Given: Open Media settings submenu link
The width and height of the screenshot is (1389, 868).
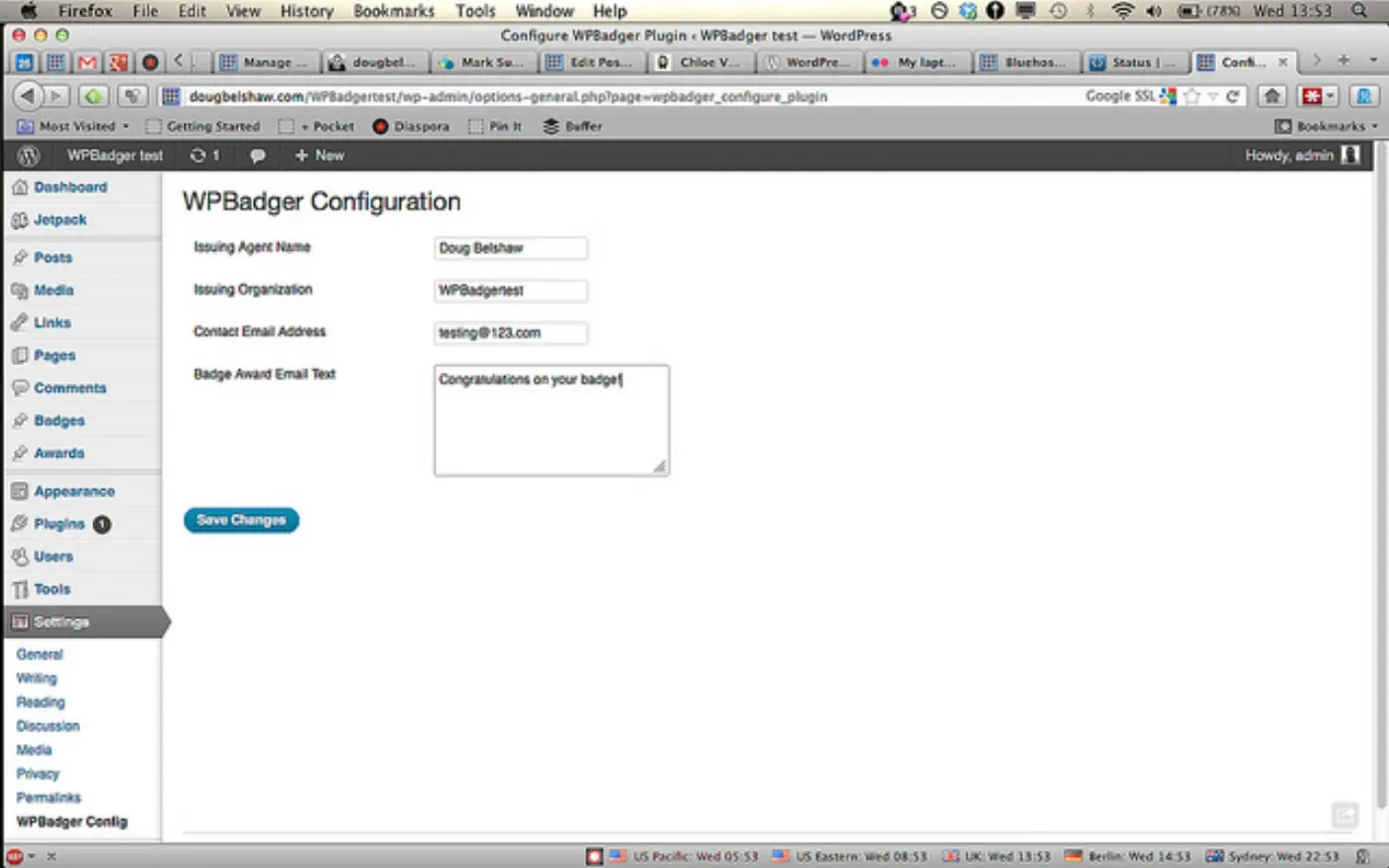Looking at the screenshot, I should point(34,750).
